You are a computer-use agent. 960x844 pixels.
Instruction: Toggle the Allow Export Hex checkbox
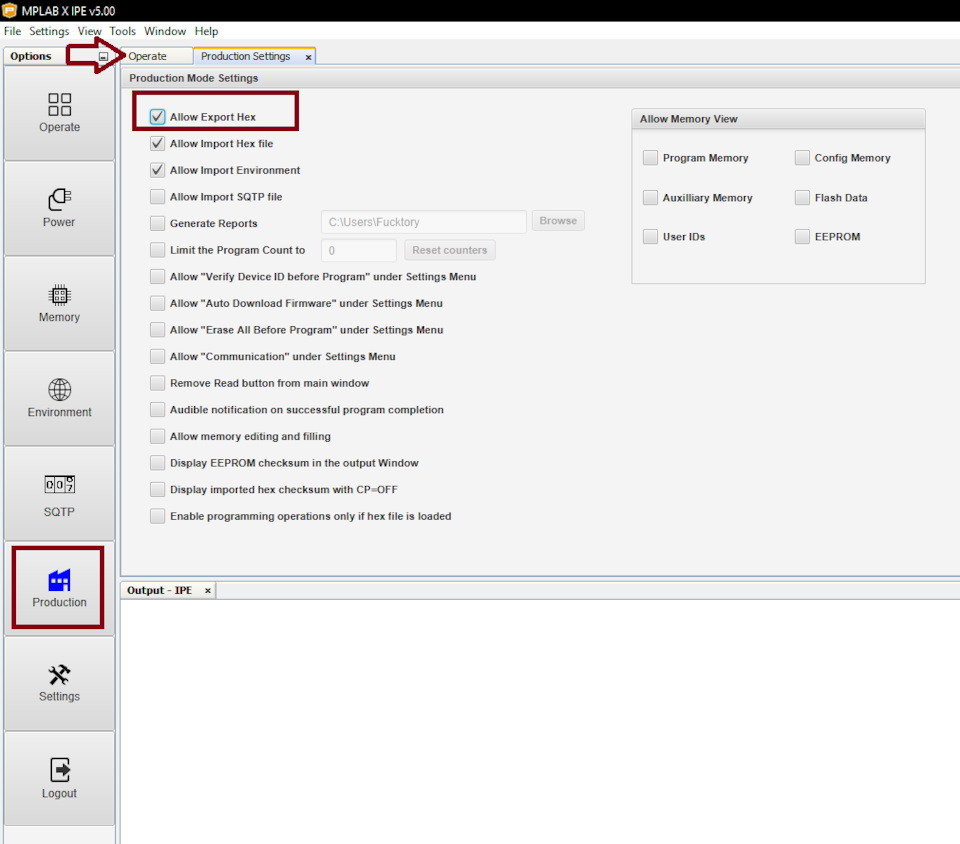click(157, 117)
